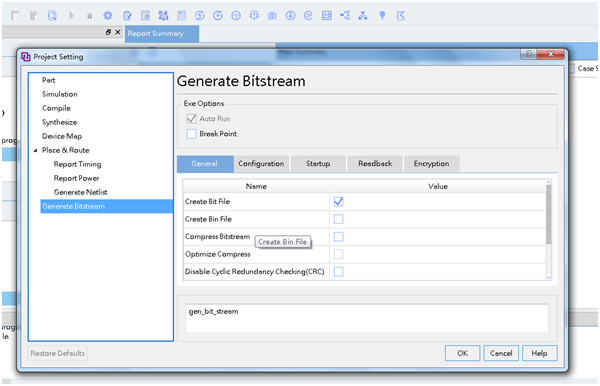Click the light bulb toolbar icon
The image size is (600, 386).
pos(382,16)
